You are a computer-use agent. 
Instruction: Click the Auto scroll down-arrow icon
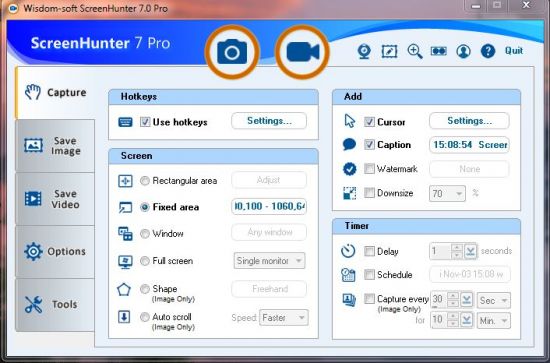click(124, 317)
